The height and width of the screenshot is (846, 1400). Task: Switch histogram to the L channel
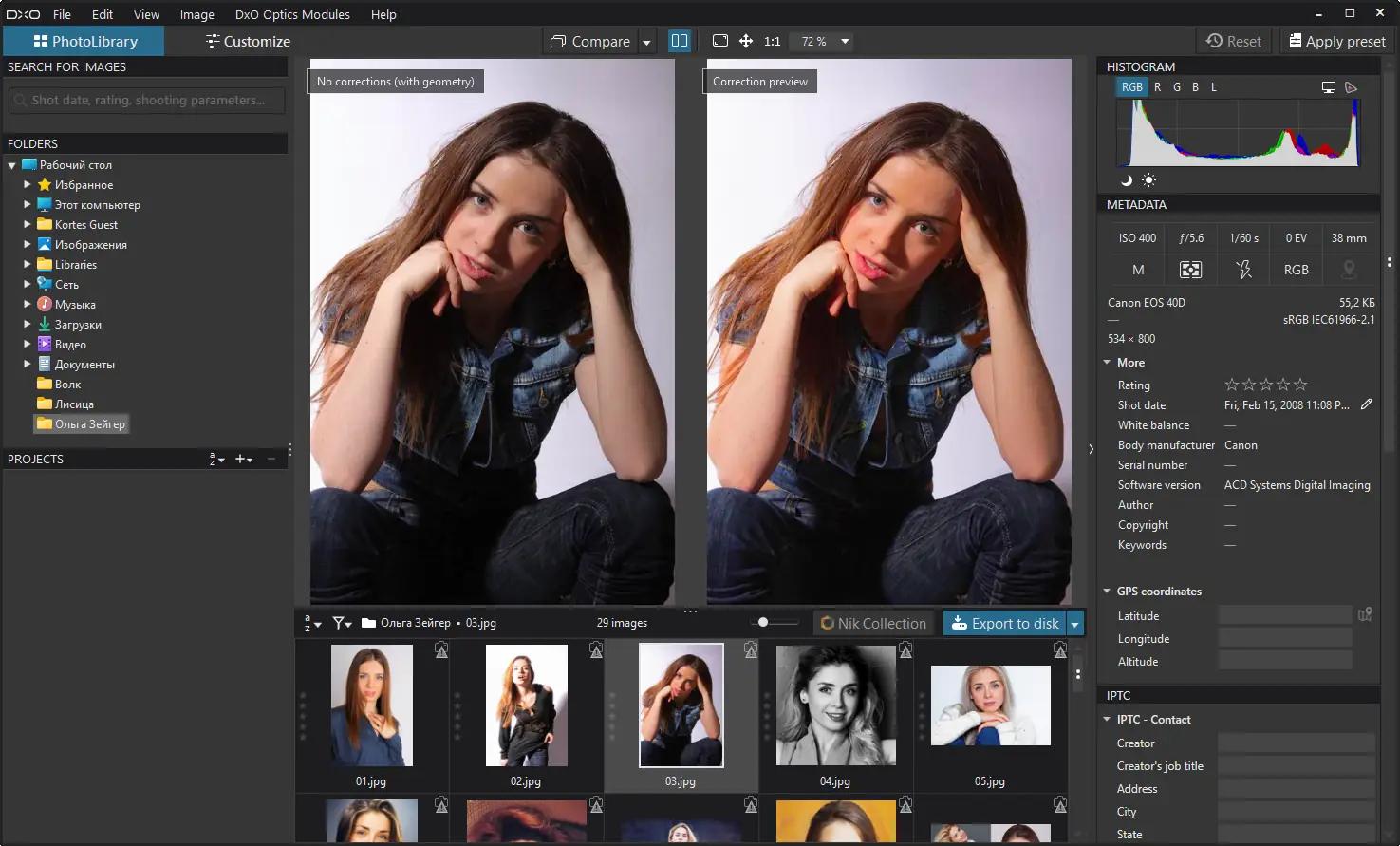(x=1214, y=86)
